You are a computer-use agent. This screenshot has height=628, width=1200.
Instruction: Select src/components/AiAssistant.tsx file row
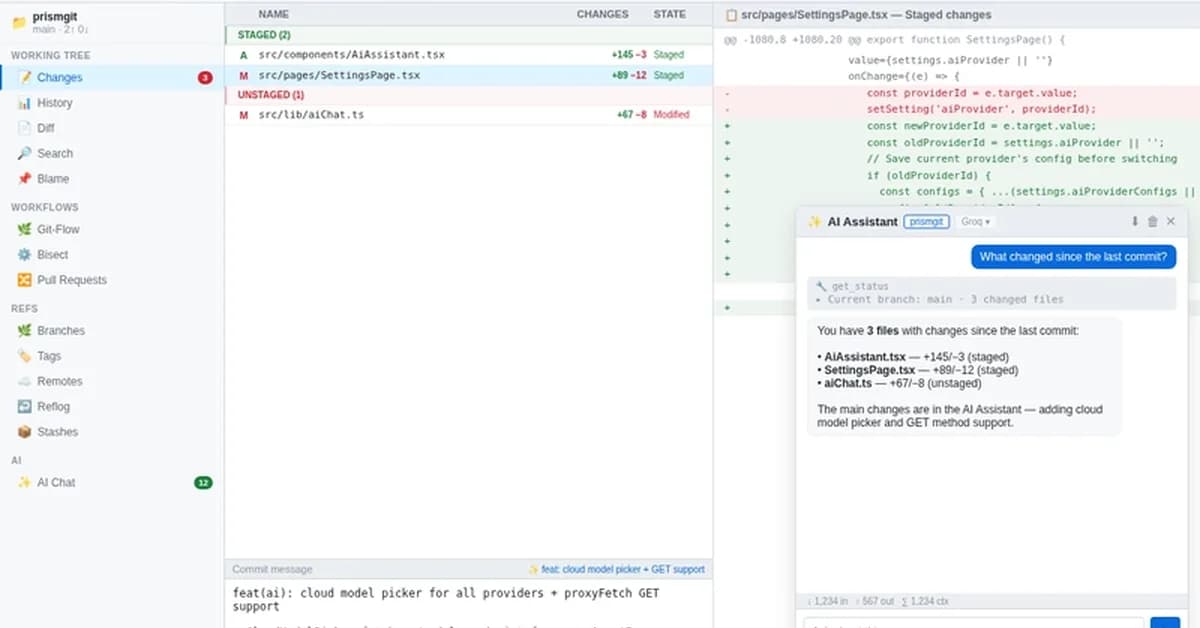click(x=468, y=55)
